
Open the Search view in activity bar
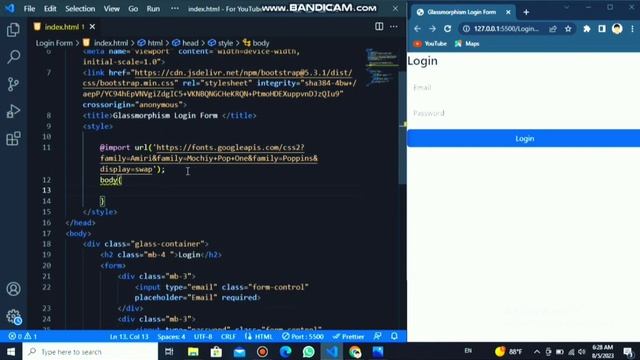tap(13, 57)
